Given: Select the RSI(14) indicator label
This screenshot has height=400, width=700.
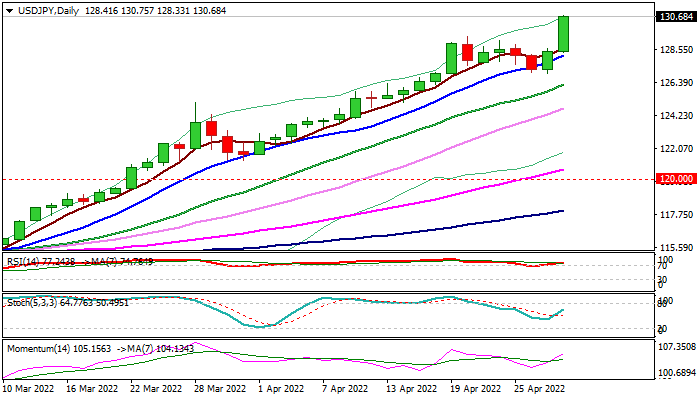Looking at the screenshot, I should pos(24,261).
